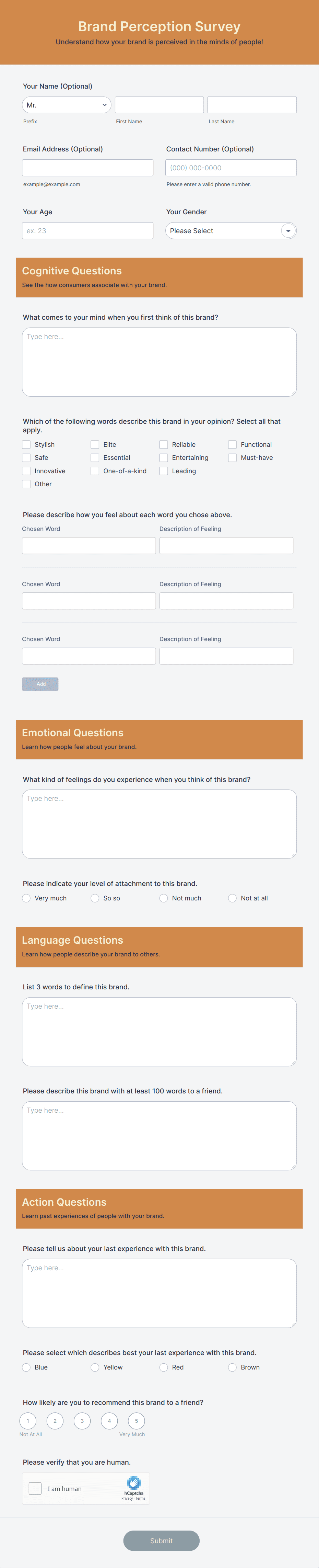
Task: Choose 'Yellow' as last experience description
Action: (95, 1367)
